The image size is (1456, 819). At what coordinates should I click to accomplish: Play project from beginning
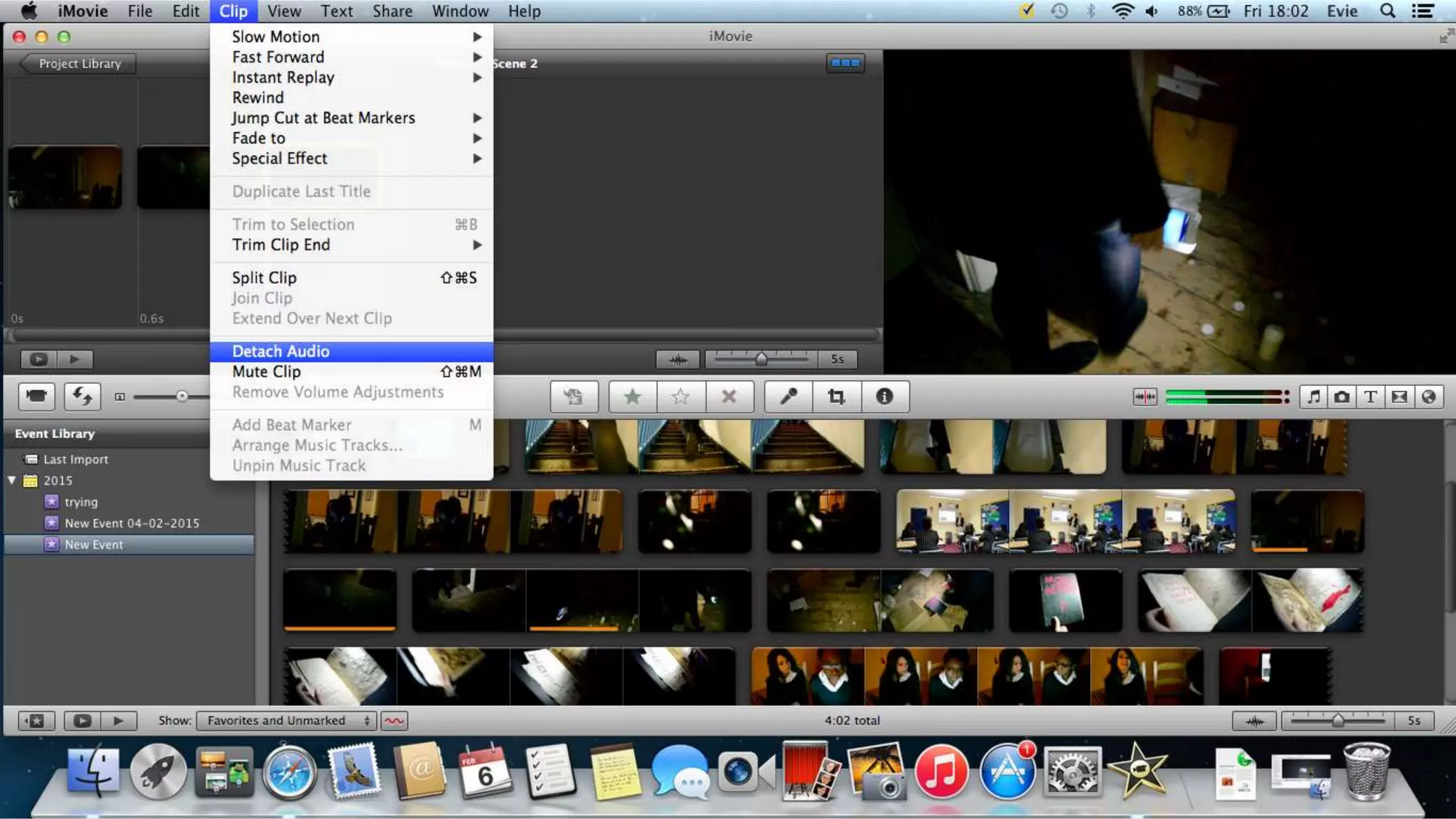75,359
